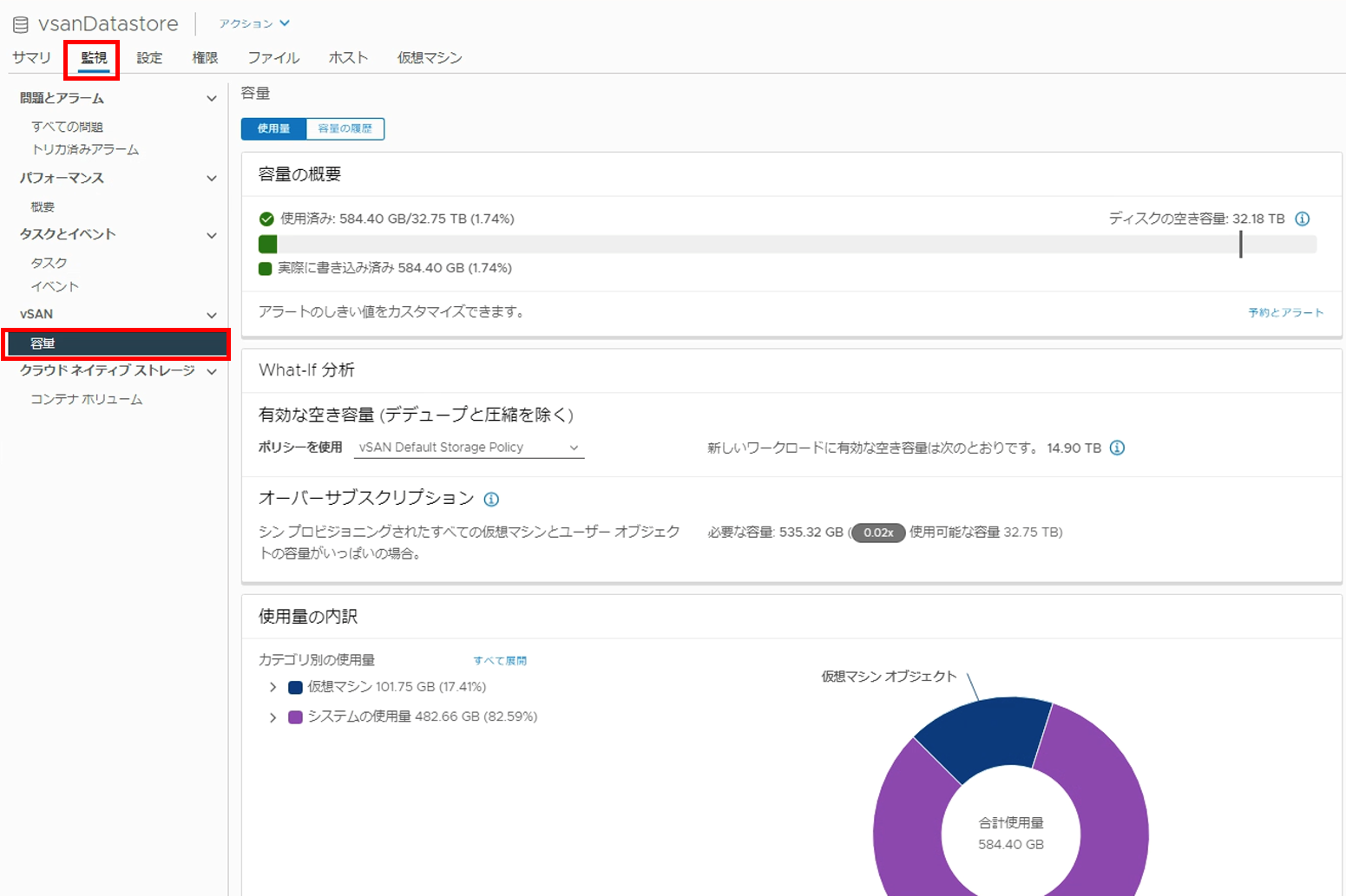Collapse the パフォーマンス section
This screenshot has width=1346, height=896.
click(x=212, y=179)
